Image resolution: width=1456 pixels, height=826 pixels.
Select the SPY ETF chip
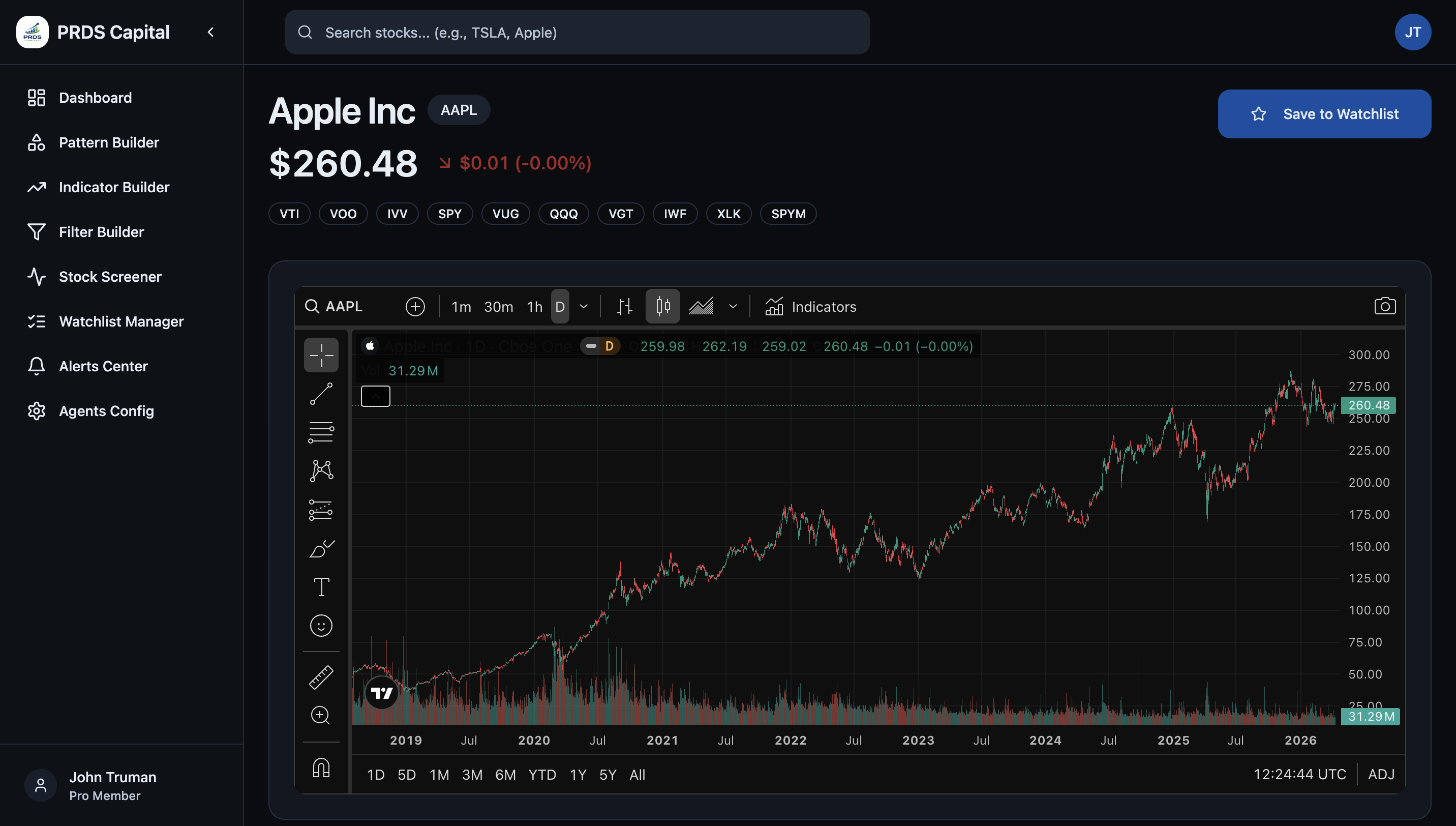click(x=449, y=214)
